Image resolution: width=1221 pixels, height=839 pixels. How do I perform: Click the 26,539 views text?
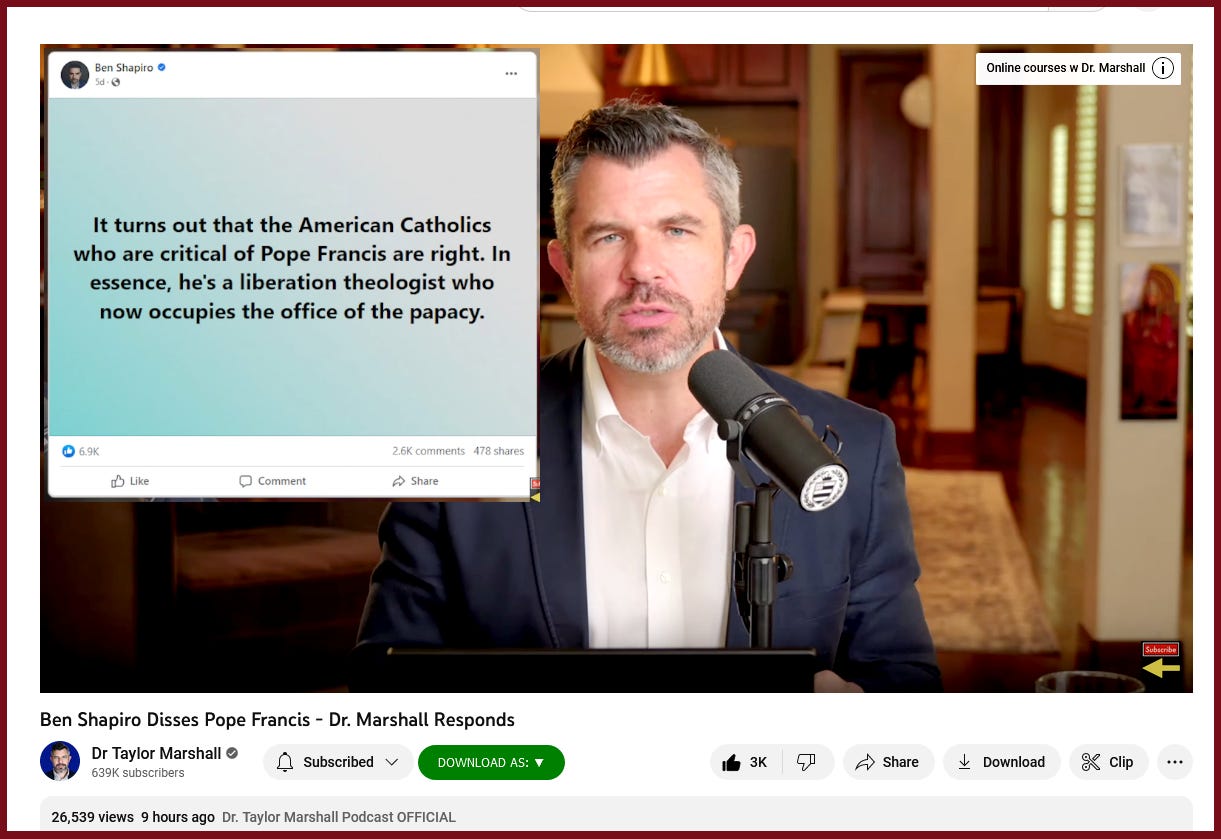tap(93, 817)
